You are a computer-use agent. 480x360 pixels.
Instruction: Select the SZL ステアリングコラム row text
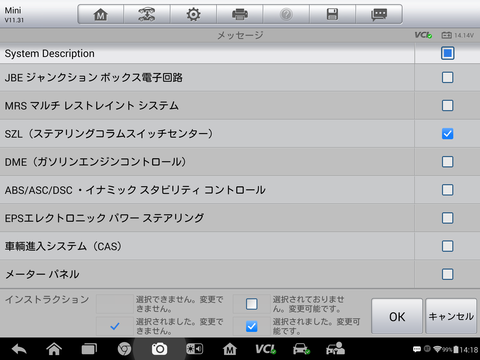click(109, 134)
